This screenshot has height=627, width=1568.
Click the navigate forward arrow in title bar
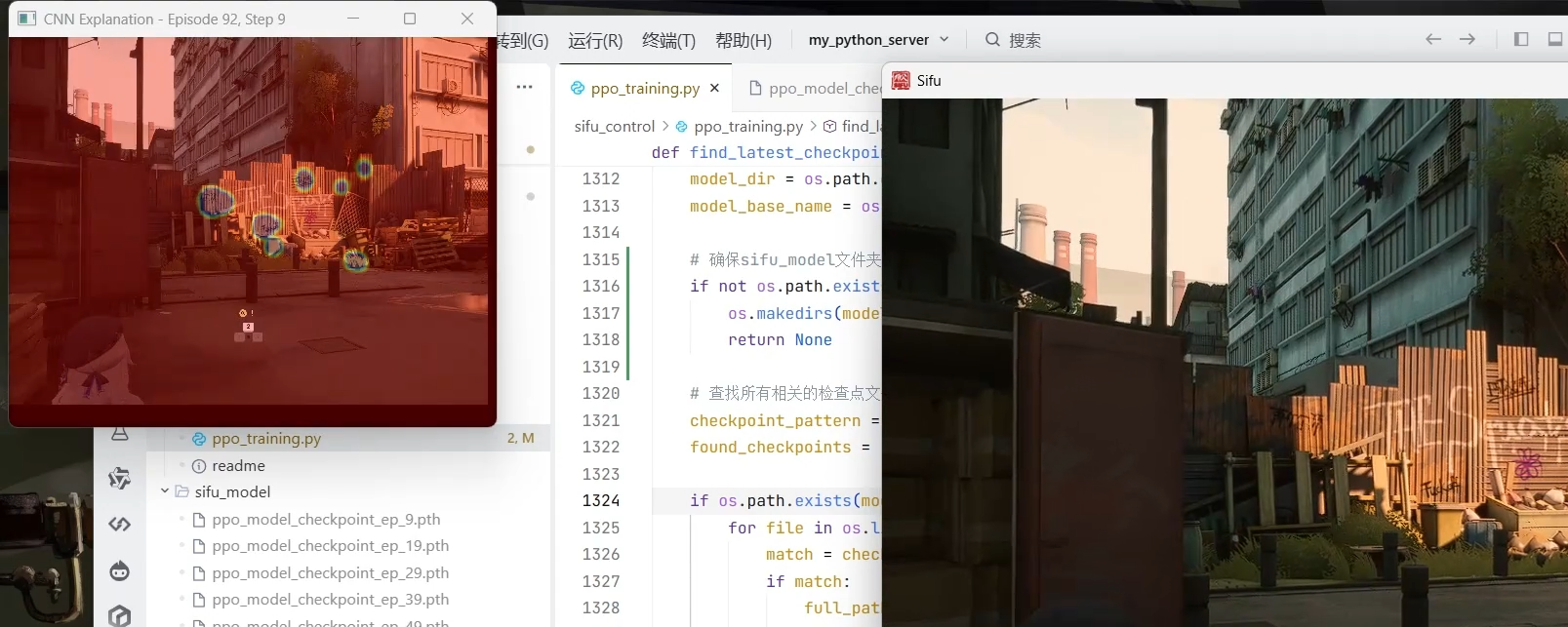click(1467, 39)
